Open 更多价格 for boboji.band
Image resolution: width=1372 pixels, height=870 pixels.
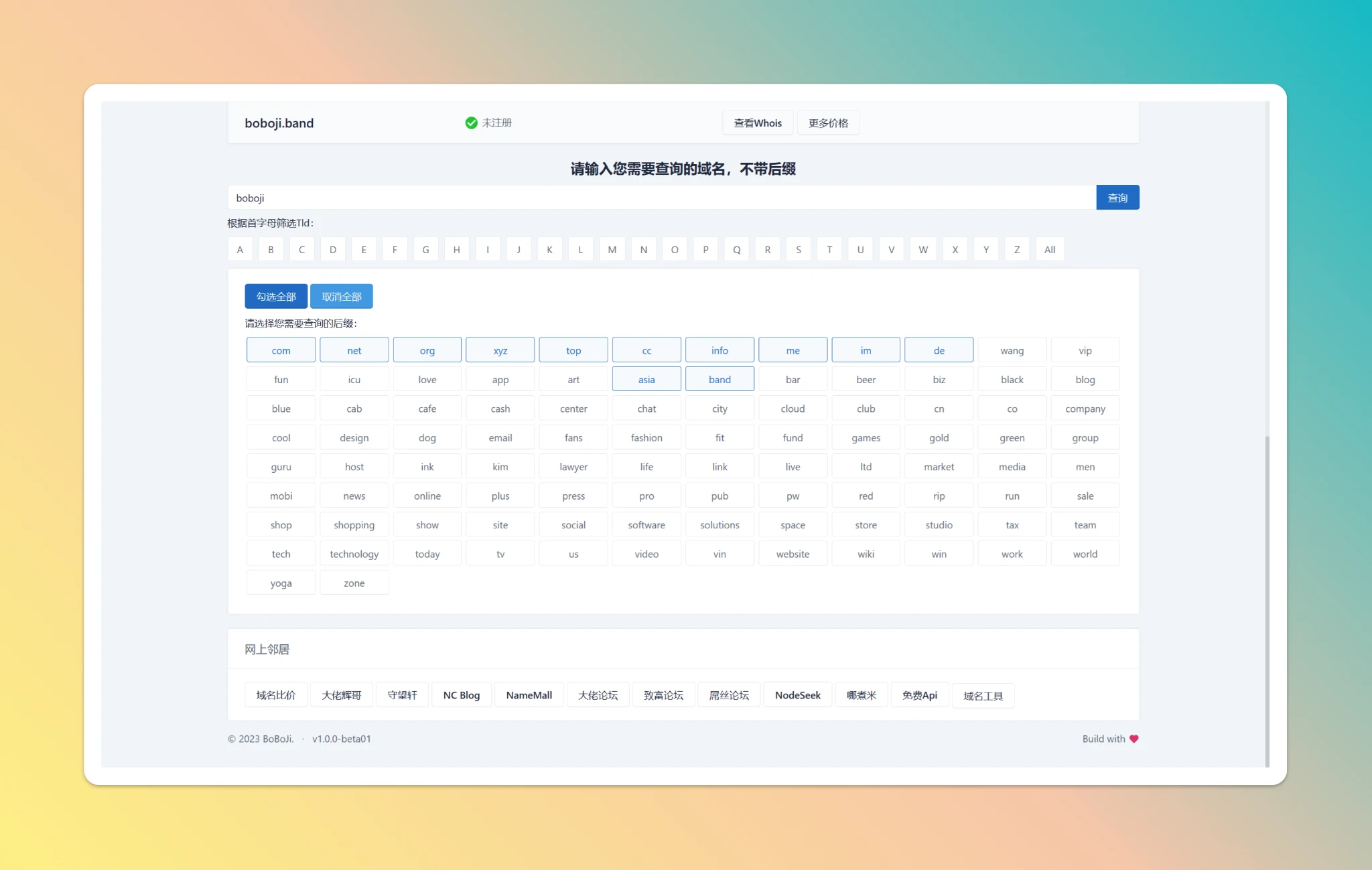(x=828, y=123)
